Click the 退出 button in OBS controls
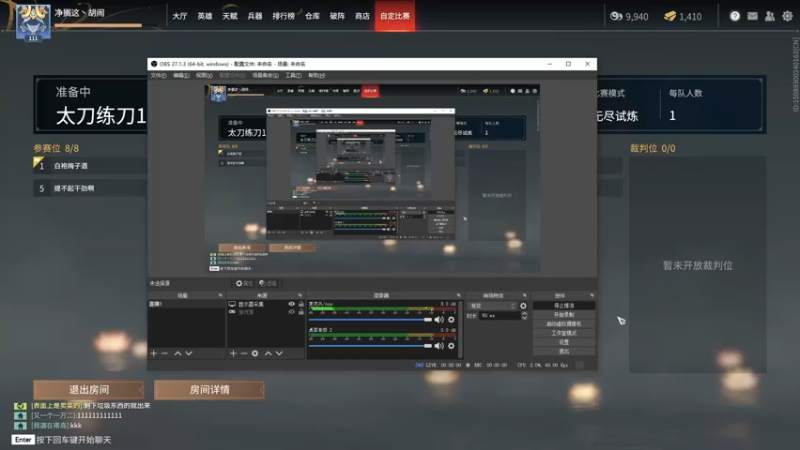This screenshot has width=800, height=450. click(564, 352)
